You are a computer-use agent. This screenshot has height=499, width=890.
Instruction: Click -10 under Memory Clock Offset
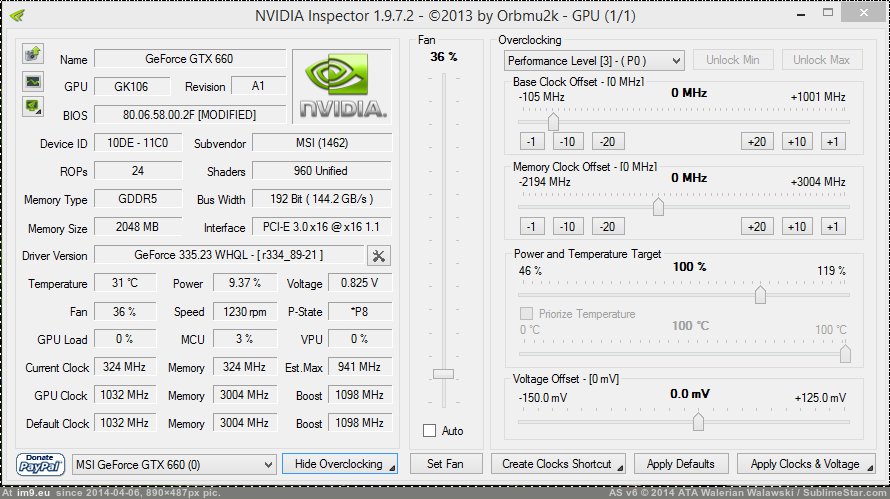pyautogui.click(x=569, y=227)
